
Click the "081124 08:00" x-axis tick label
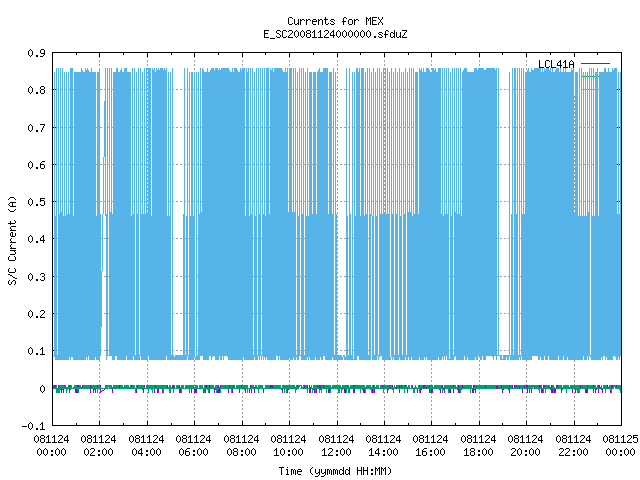pos(241,446)
